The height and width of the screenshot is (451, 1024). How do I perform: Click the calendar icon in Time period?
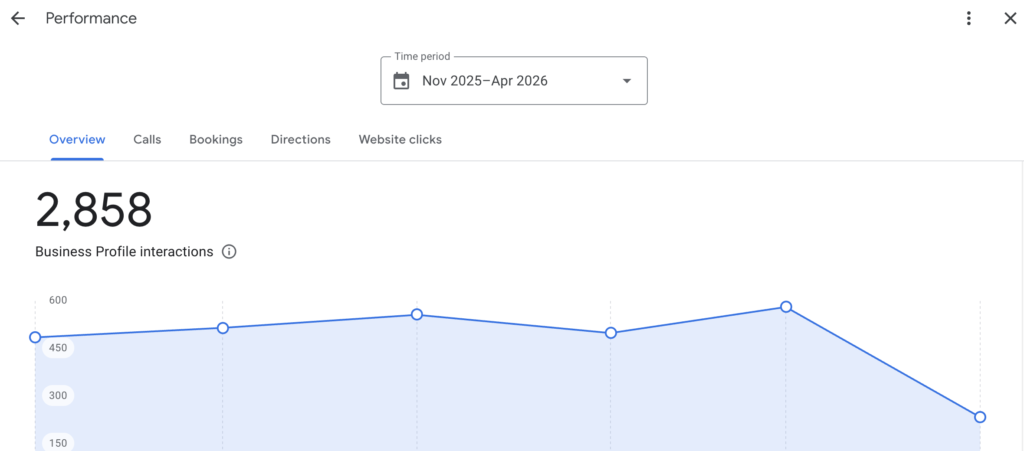tap(401, 81)
